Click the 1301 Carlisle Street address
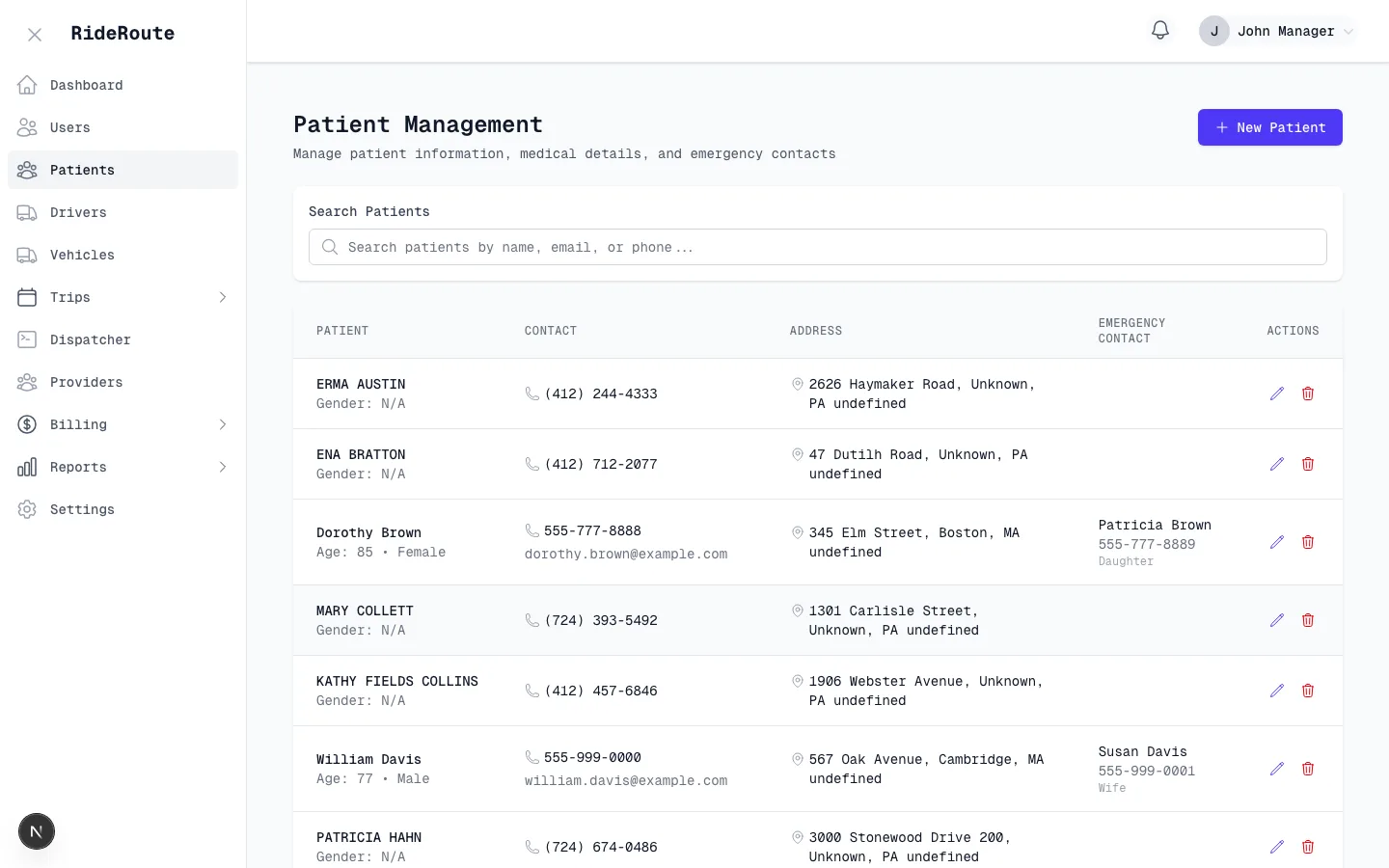 [x=894, y=620]
